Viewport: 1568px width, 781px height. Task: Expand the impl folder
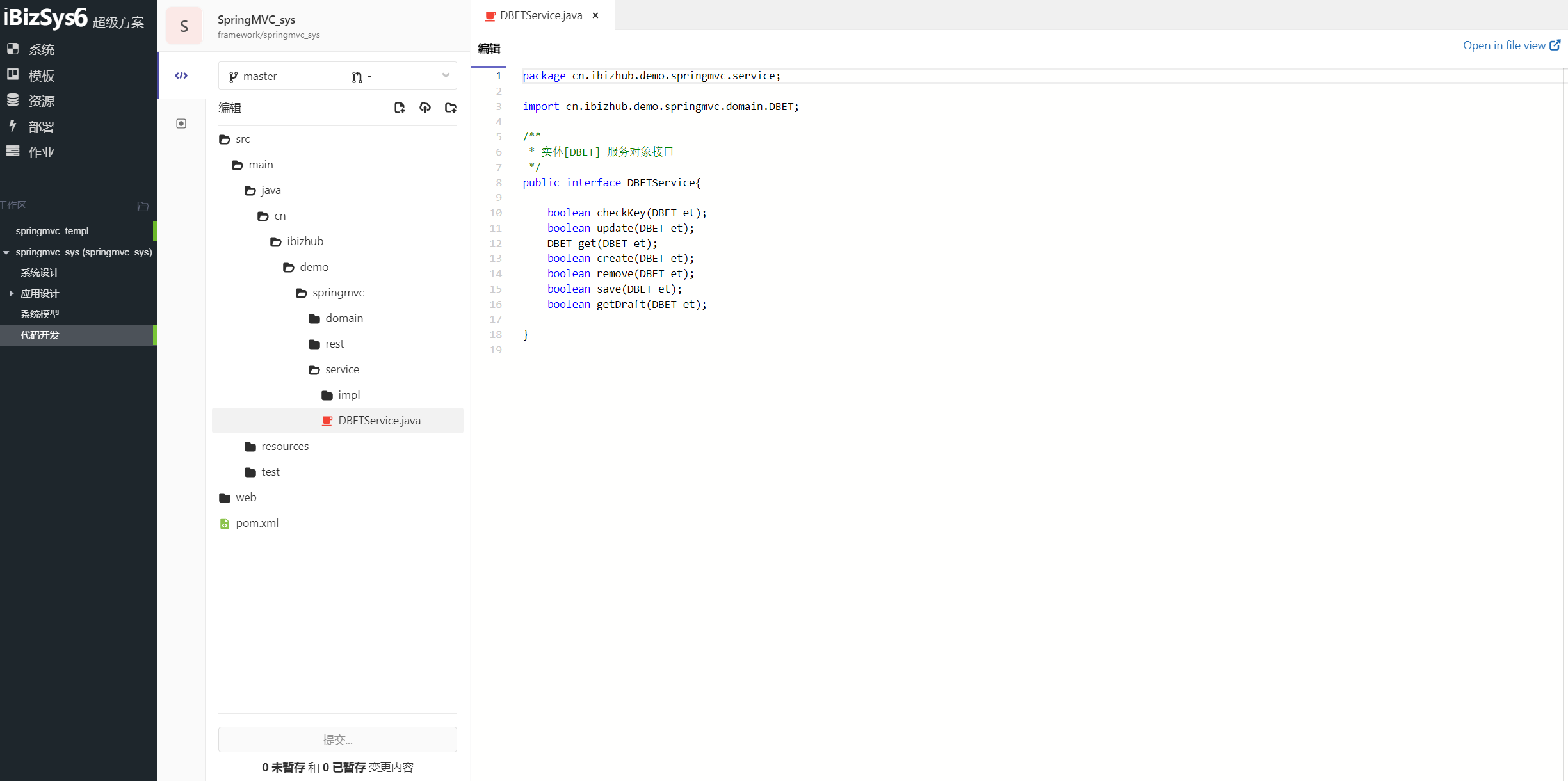[327, 396]
